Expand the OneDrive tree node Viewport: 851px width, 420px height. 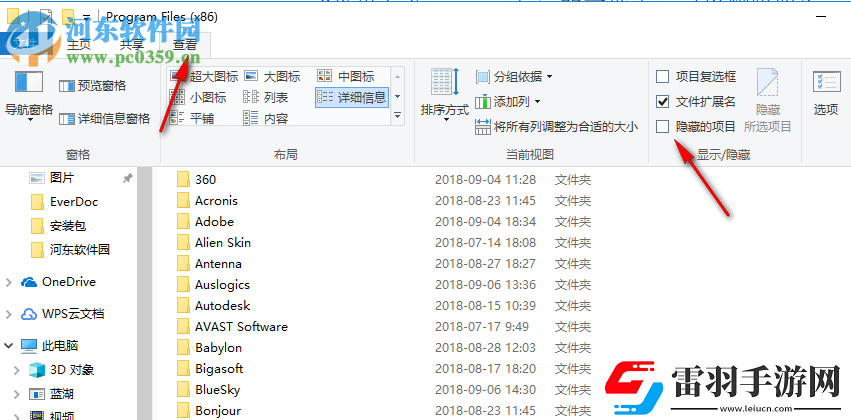9,282
